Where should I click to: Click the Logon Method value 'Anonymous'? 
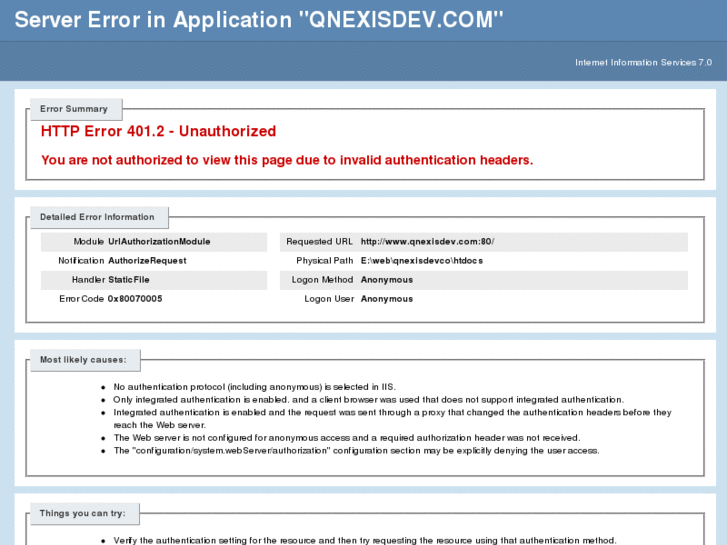click(x=387, y=280)
